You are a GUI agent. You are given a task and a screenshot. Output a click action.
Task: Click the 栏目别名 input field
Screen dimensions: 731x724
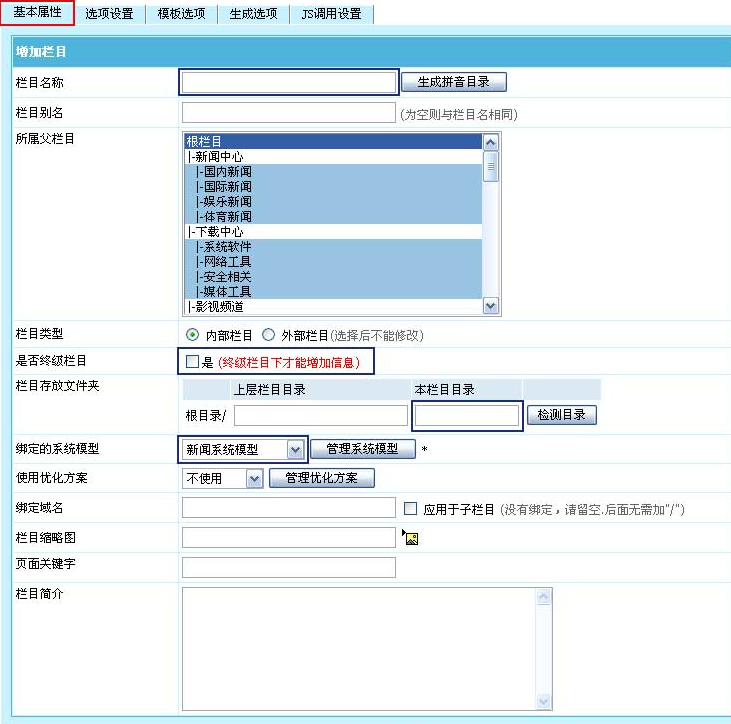[x=289, y=113]
